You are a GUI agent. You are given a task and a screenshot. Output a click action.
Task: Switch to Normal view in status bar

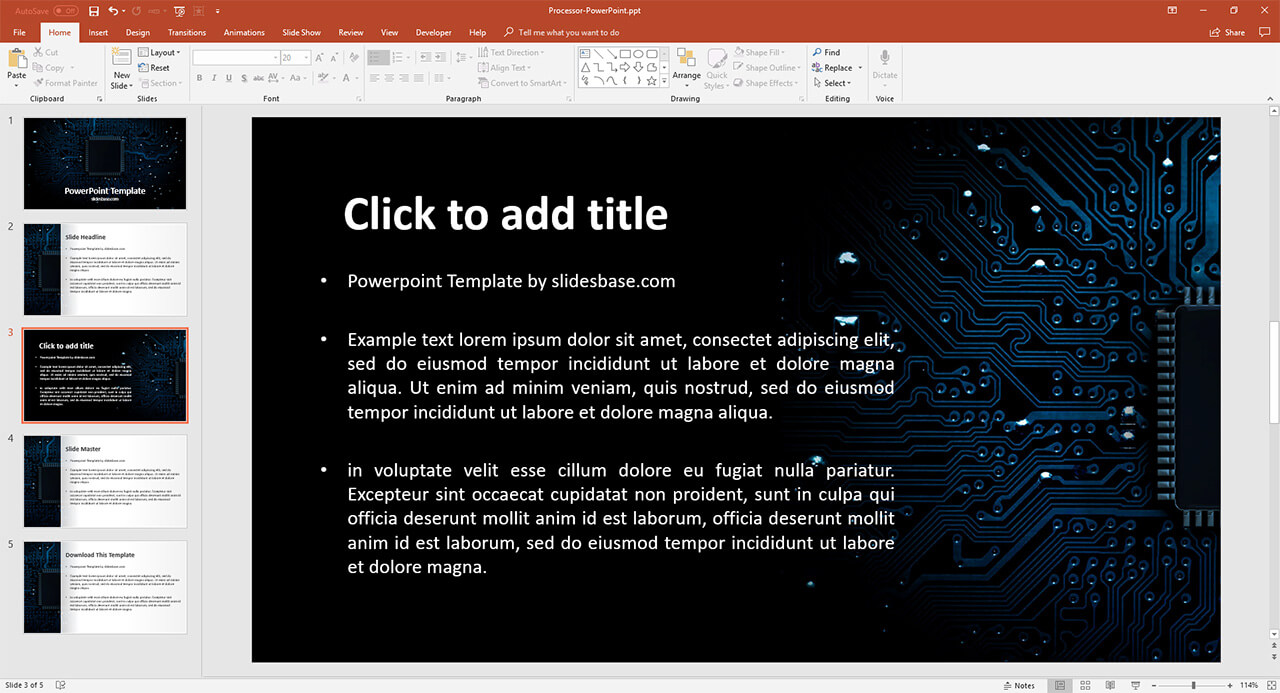point(1060,685)
